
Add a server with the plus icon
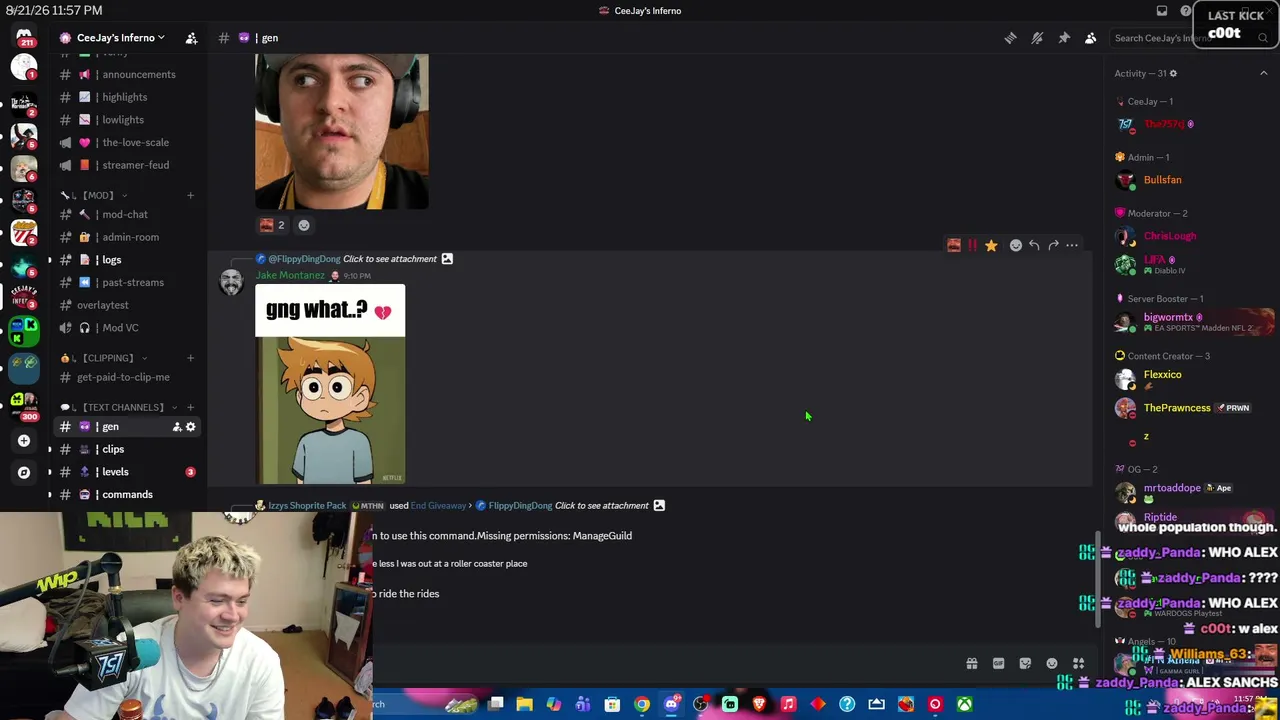point(24,440)
